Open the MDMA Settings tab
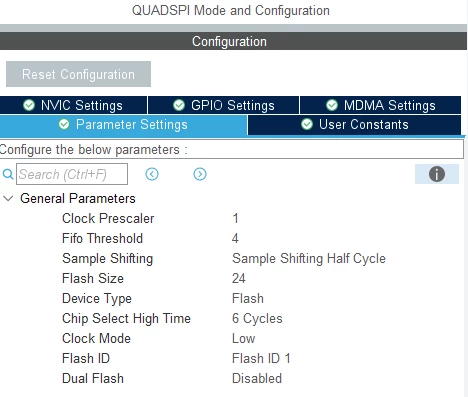Screen dimensions: 468x397 380,105
